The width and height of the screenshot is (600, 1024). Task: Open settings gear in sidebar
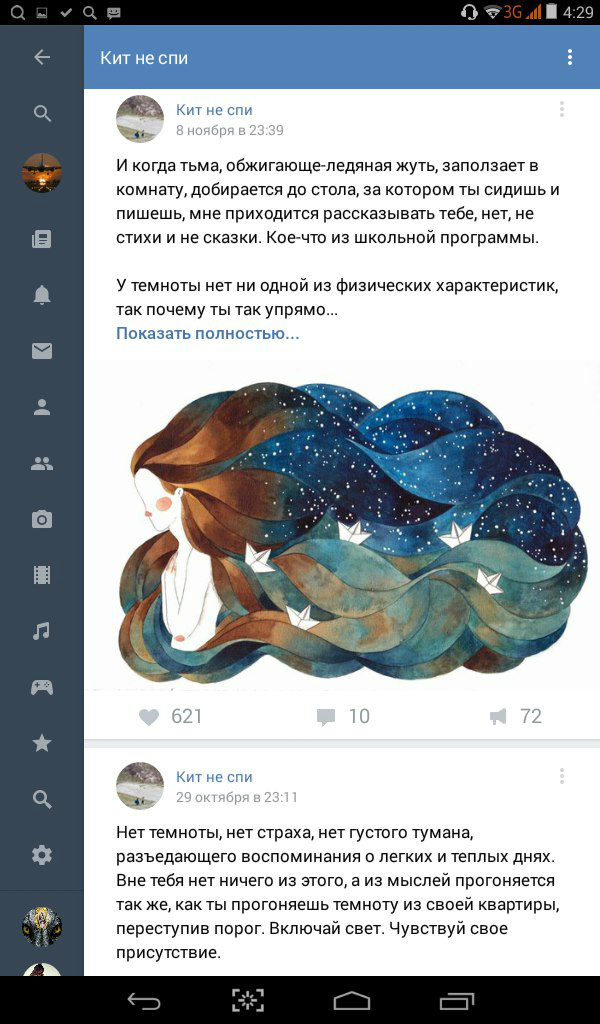pos(42,855)
